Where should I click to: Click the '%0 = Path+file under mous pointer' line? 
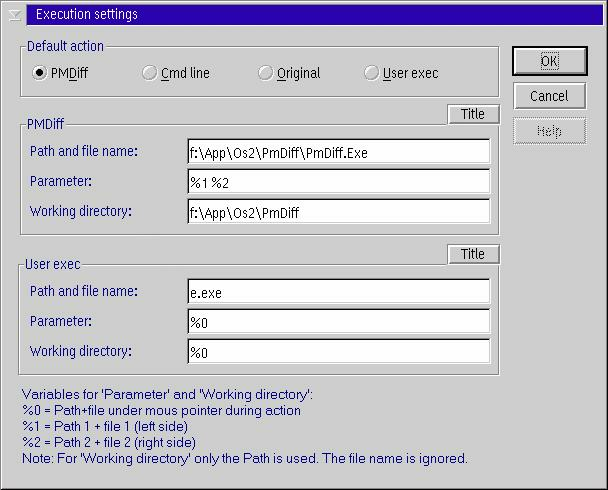[161, 411]
